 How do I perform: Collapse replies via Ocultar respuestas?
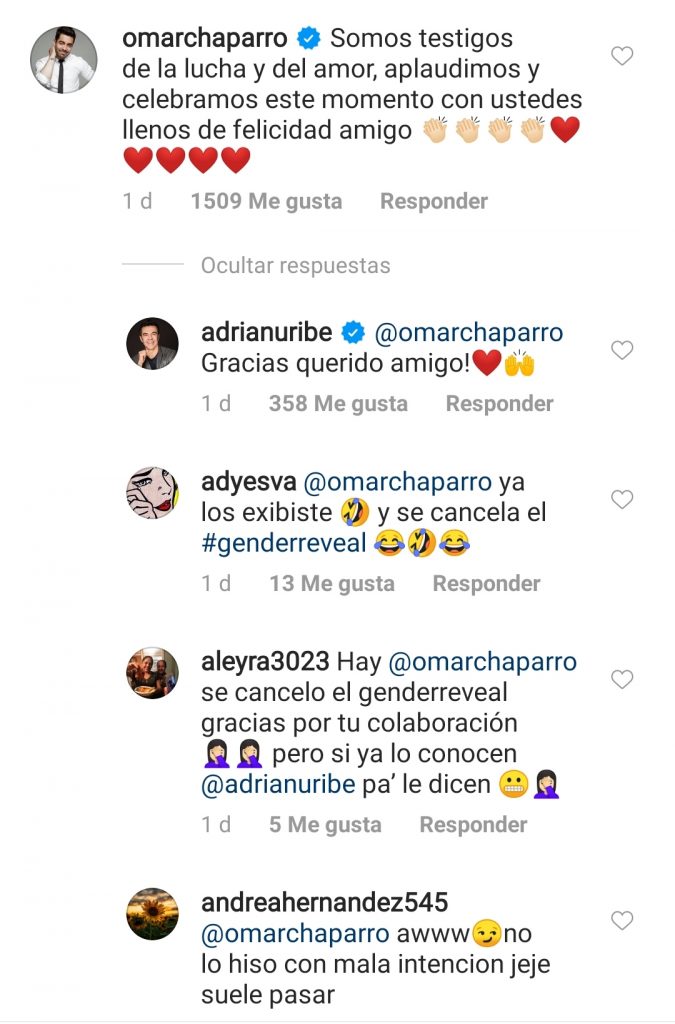click(x=295, y=266)
